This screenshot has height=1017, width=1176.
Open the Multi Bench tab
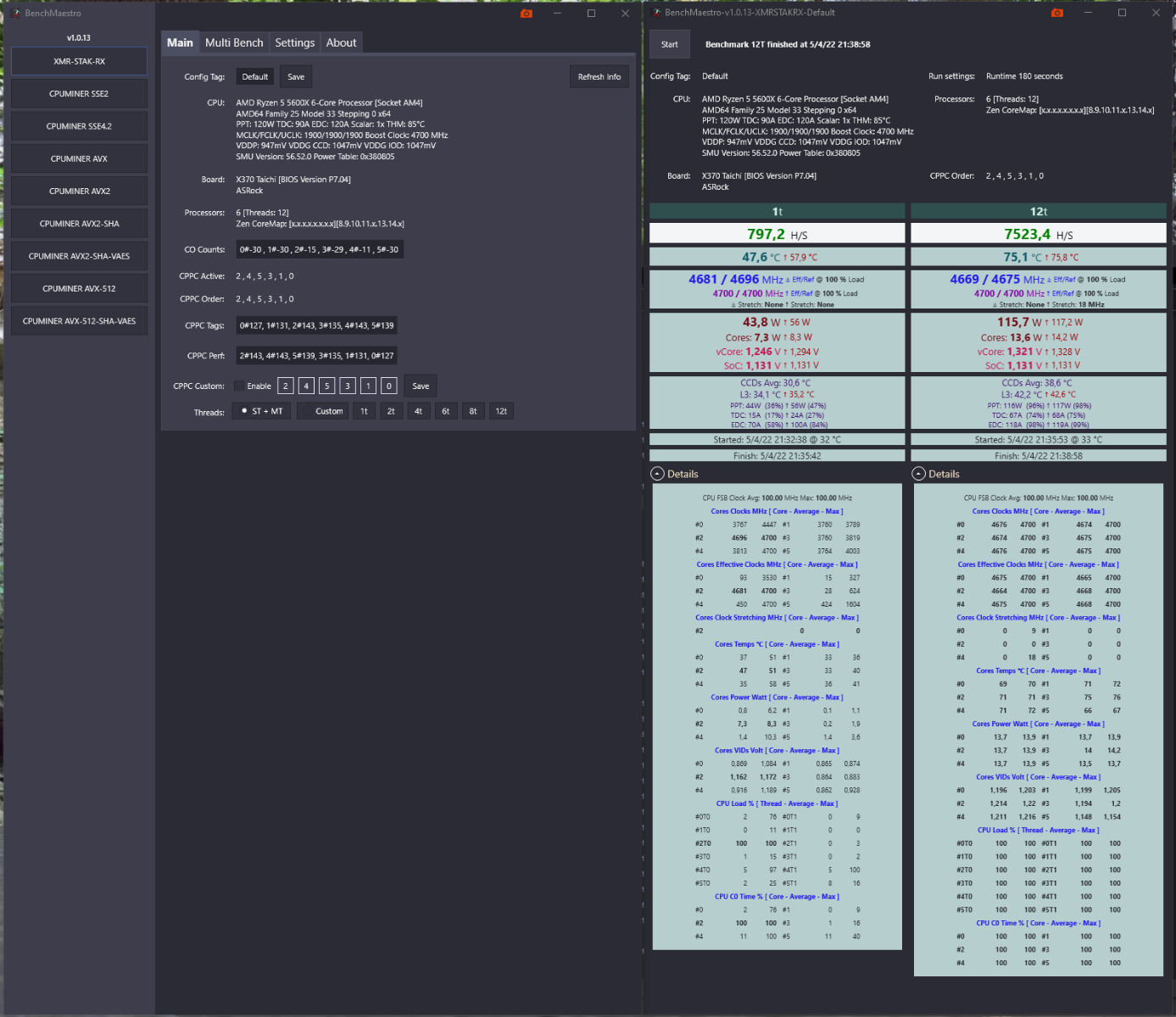pos(234,42)
